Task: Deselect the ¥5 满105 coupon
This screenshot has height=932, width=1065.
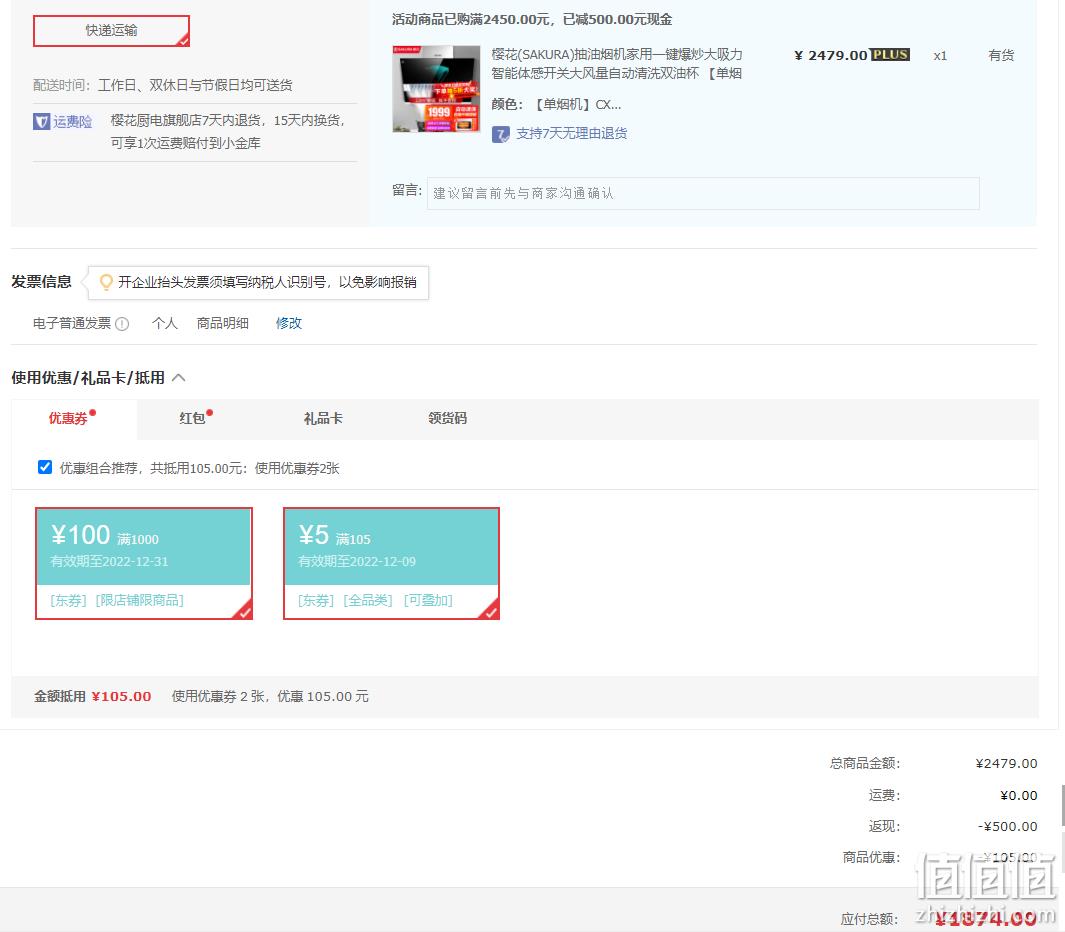Action: point(391,563)
